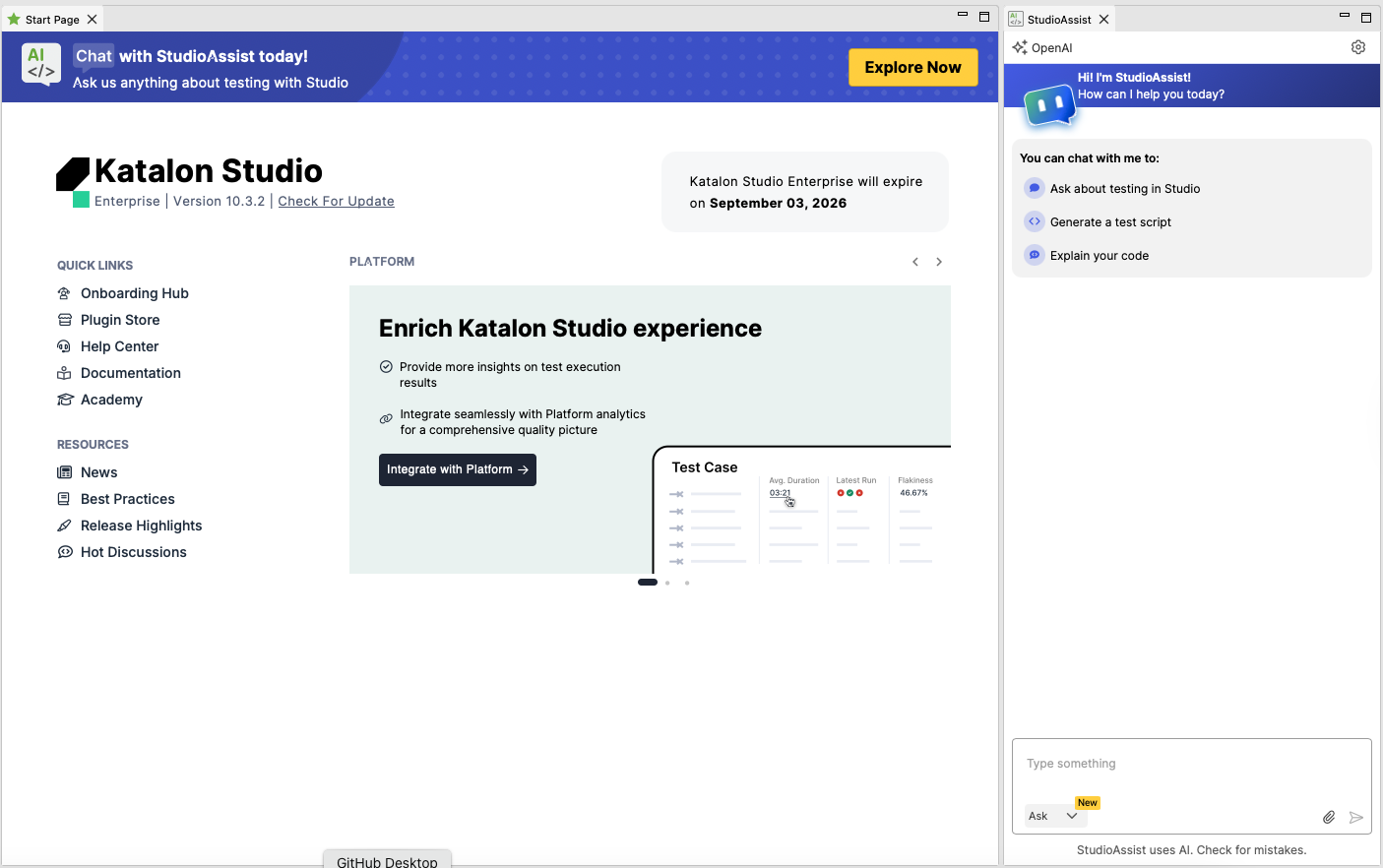Choose Explain your code
This screenshot has width=1383, height=868.
(x=1100, y=256)
